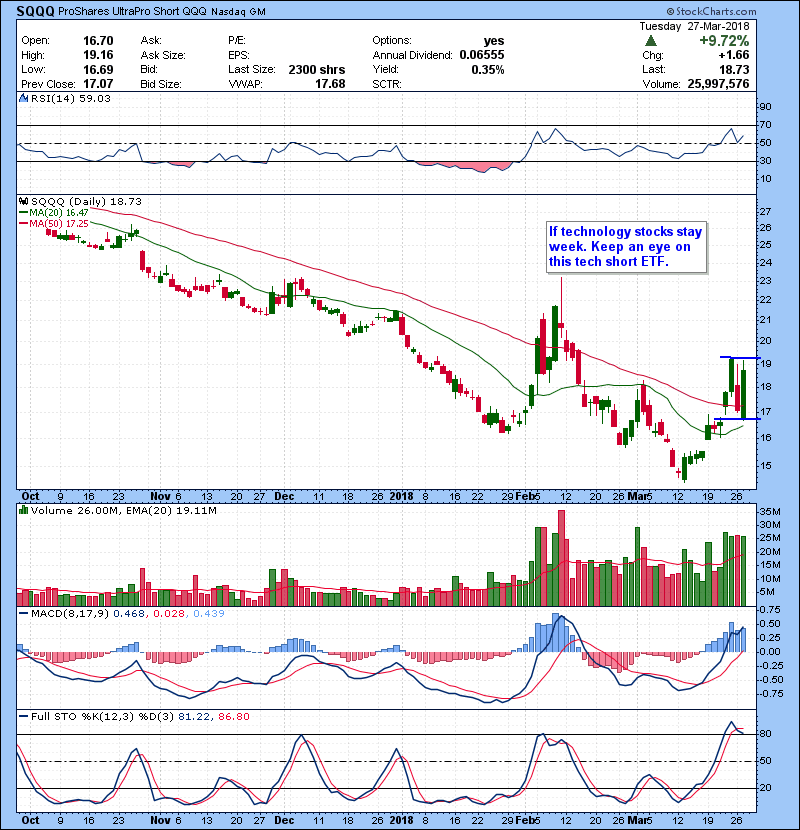This screenshot has width=800, height=830.
Task: Click the High price 19.16
Action: tap(98, 55)
